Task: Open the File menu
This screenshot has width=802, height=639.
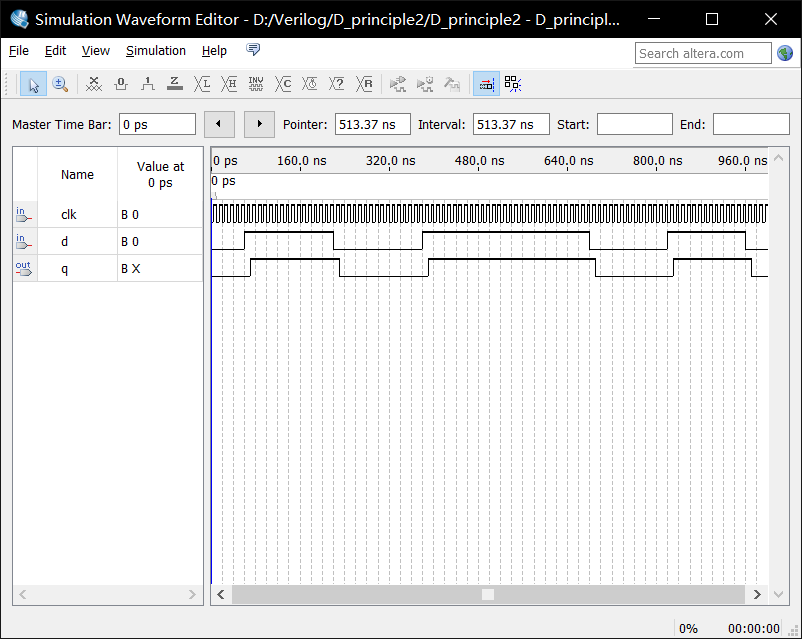Action: click(x=19, y=51)
